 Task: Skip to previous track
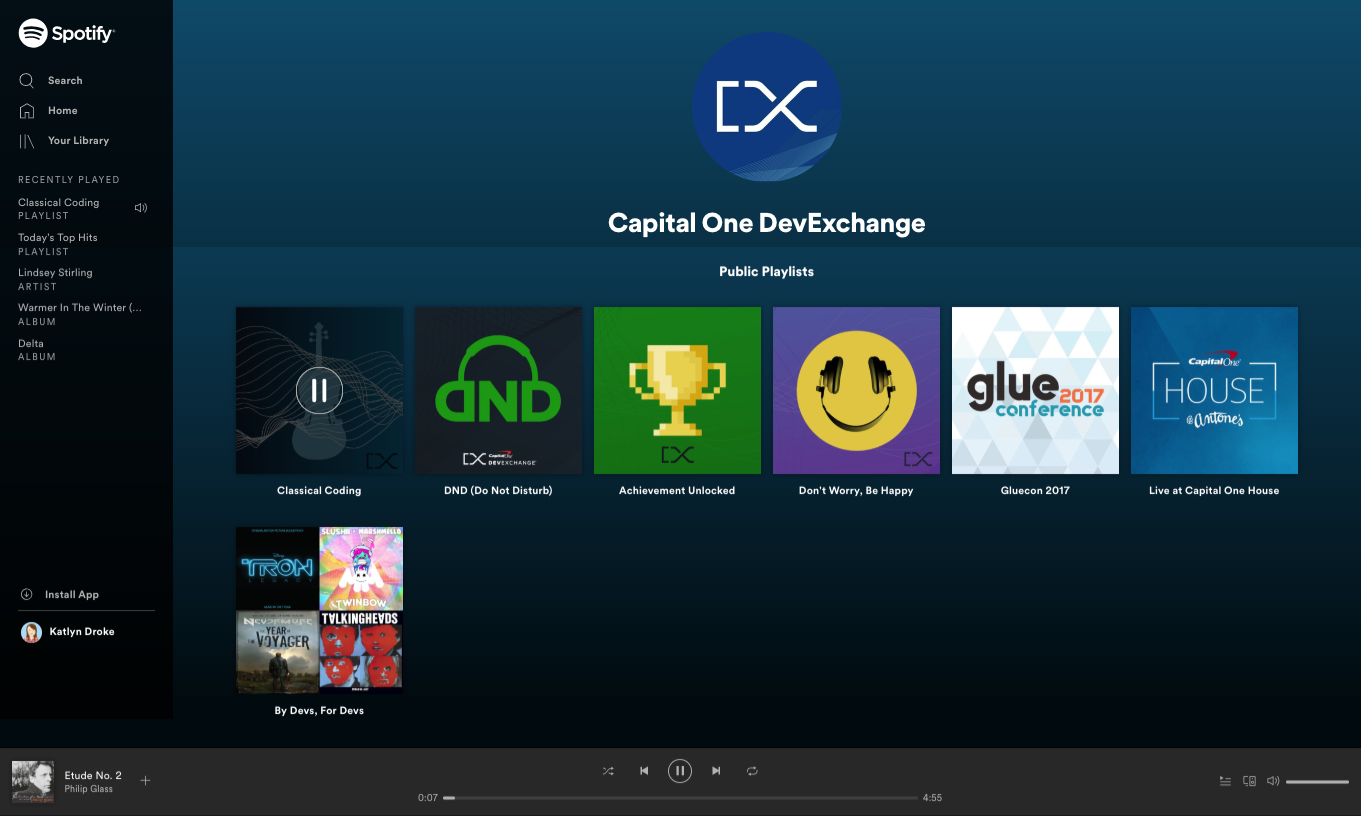[x=644, y=771]
